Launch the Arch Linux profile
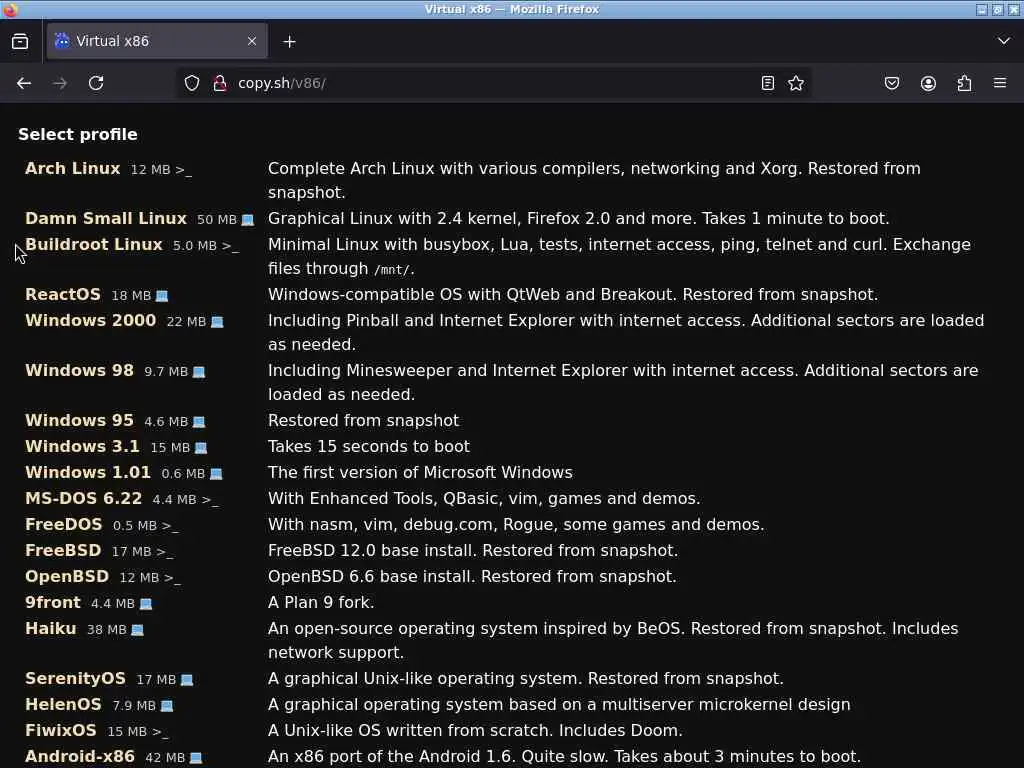Viewport: 1024px width, 768px height. [72, 168]
